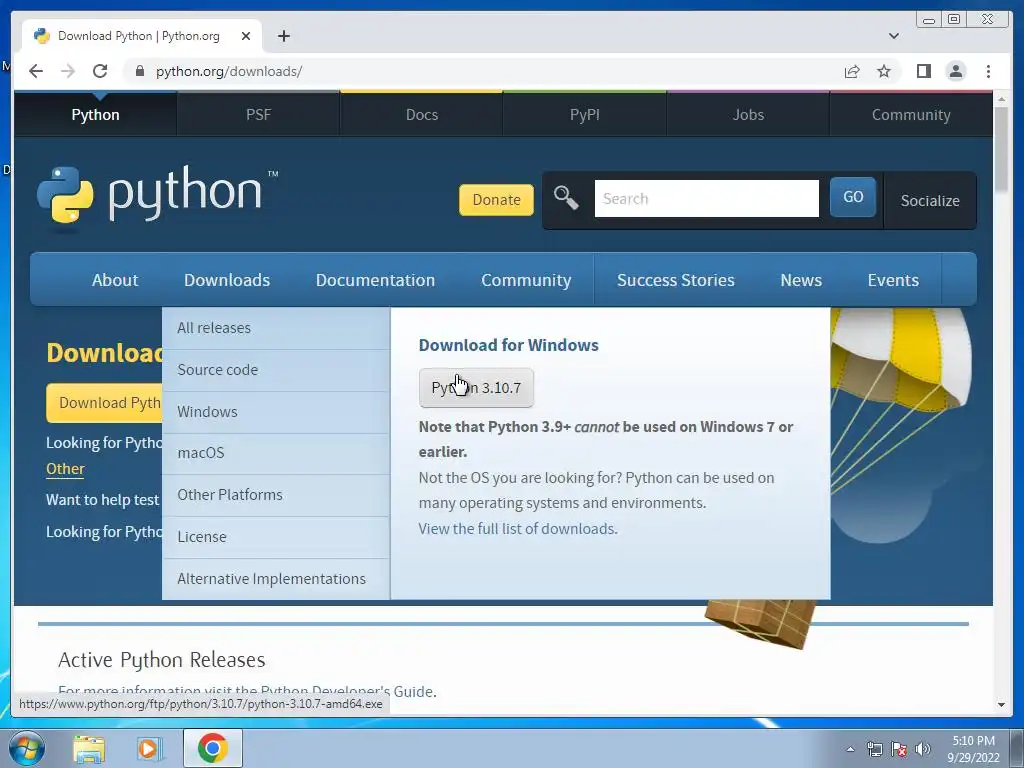
Task: Click the Python logo on the site header
Action: (x=157, y=199)
